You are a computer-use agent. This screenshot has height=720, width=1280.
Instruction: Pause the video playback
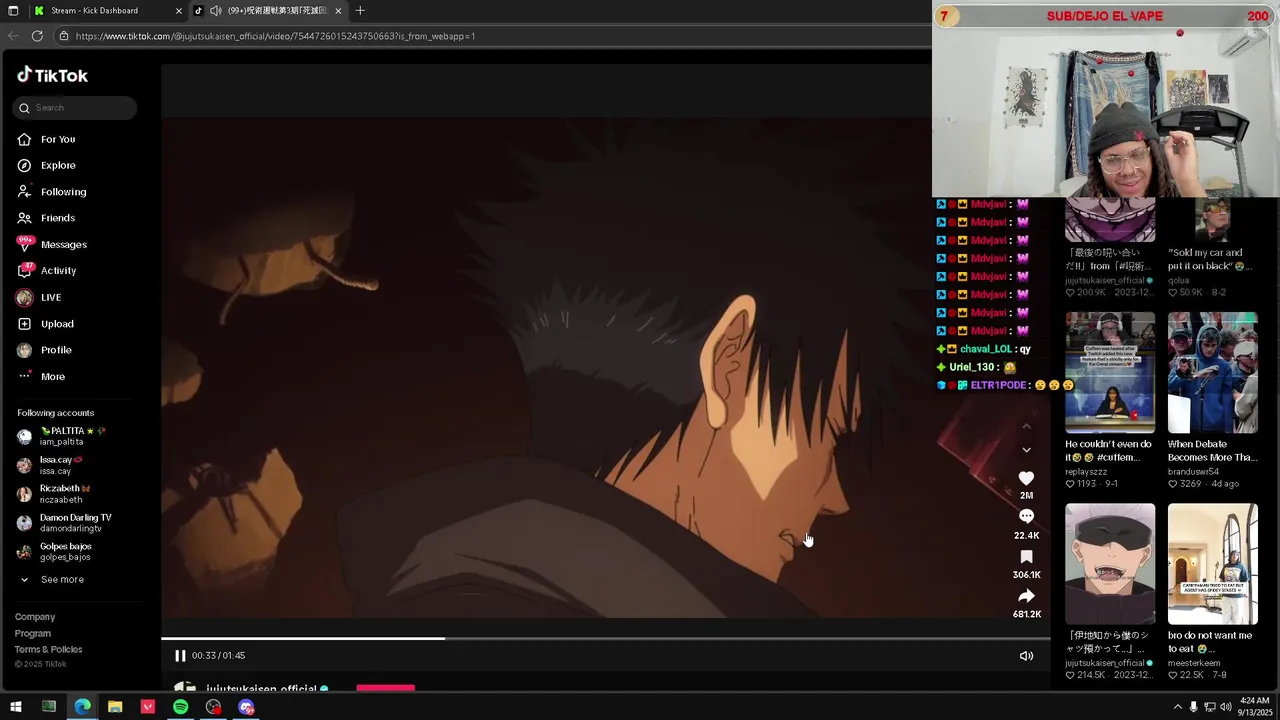pos(180,655)
